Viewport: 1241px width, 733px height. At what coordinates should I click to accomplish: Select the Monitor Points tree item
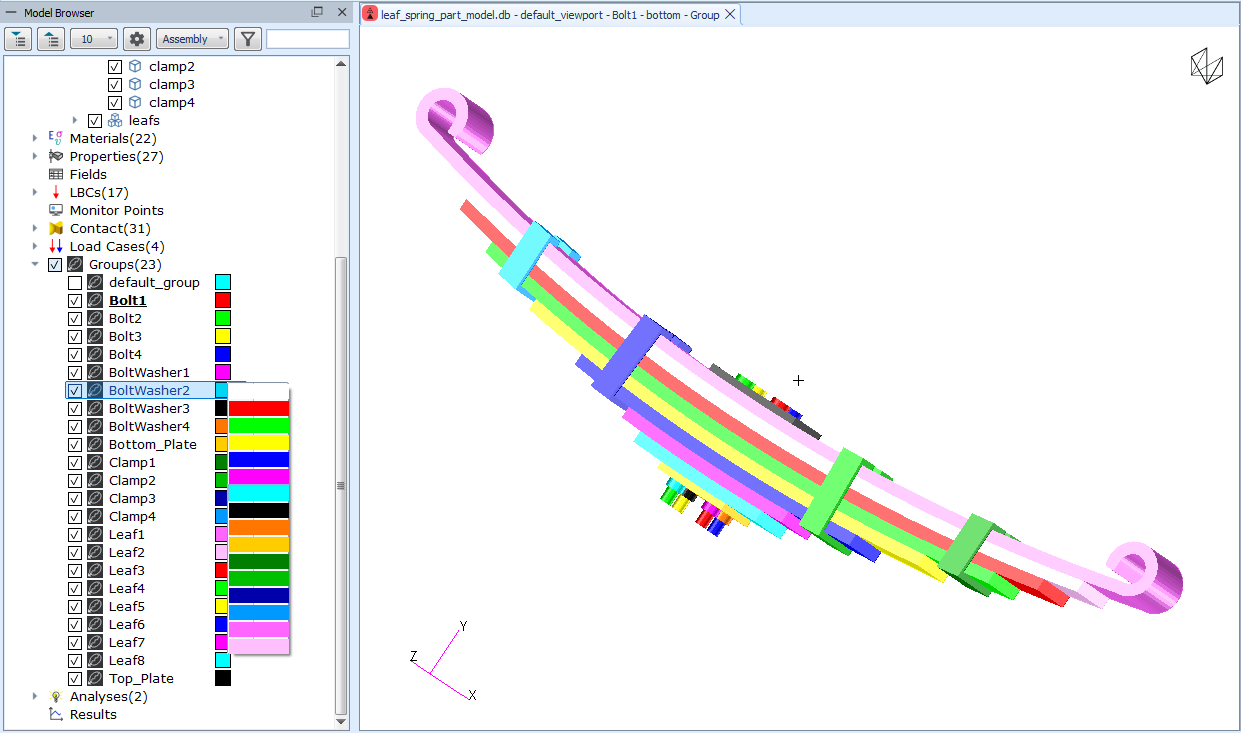point(116,210)
